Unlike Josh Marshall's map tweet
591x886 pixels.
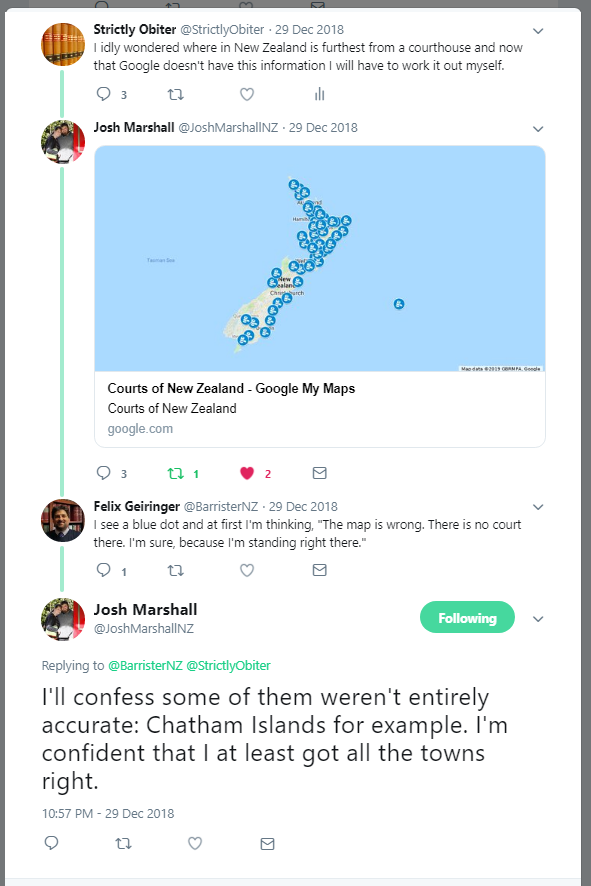coord(247,473)
